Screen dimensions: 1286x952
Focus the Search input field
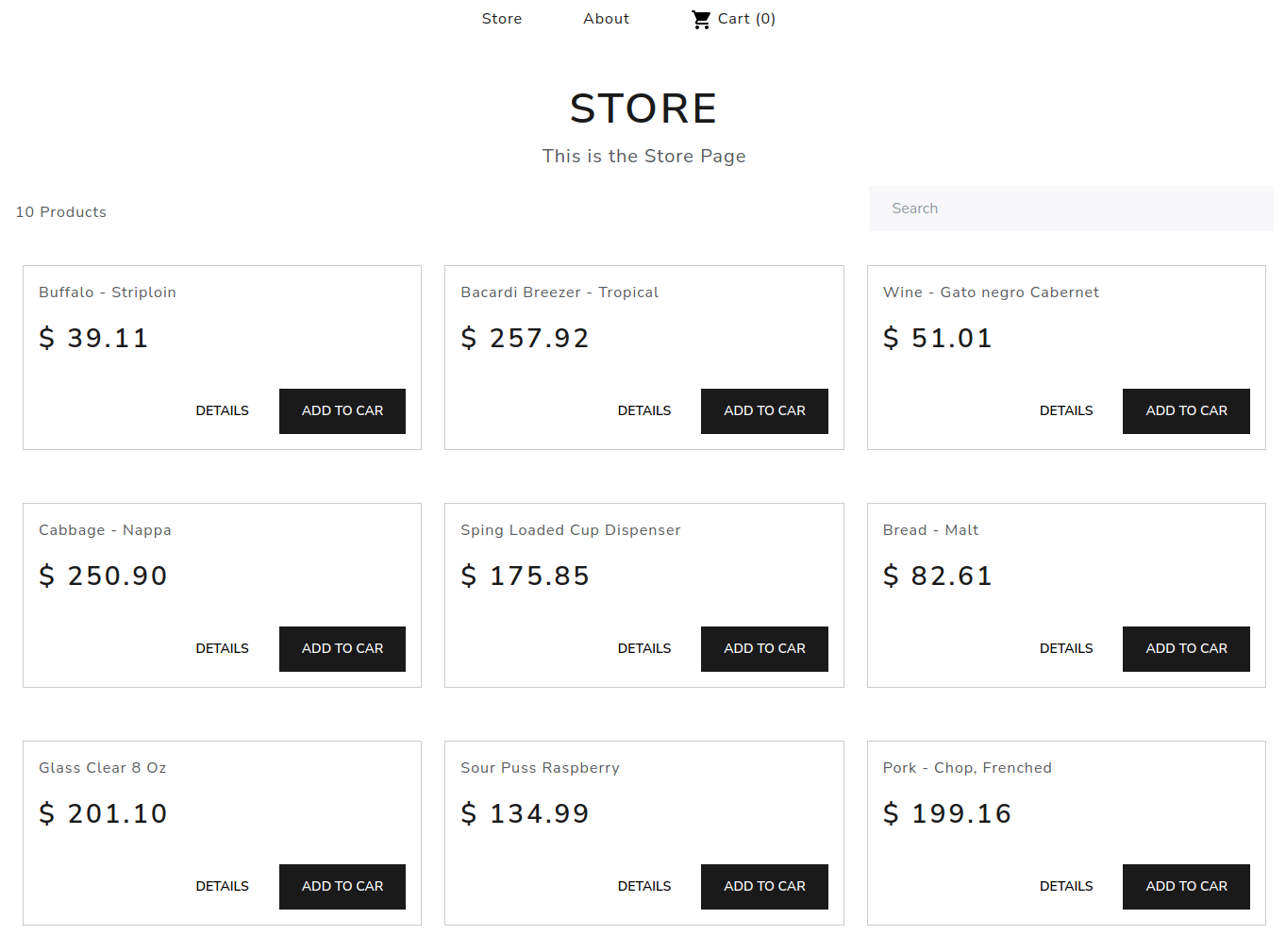click(1071, 209)
